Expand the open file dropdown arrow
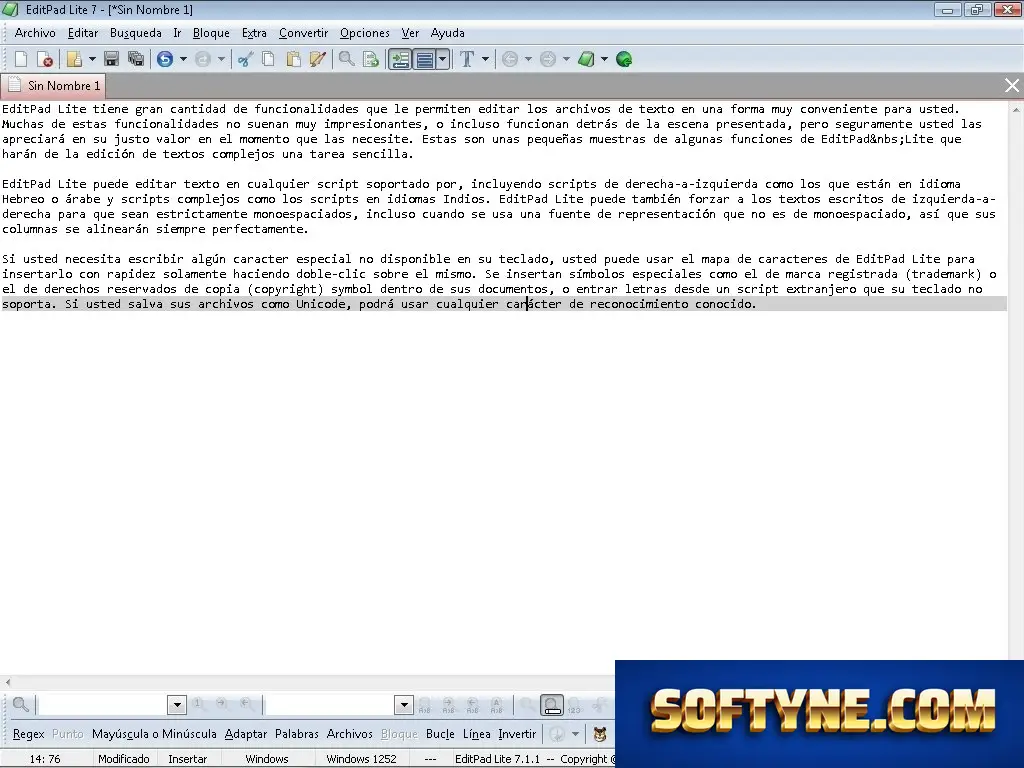Viewport: 1024px width, 768px height. [92, 59]
